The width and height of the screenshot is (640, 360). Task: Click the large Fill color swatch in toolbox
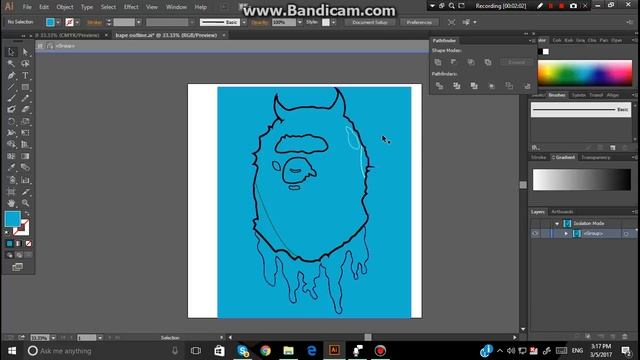coord(12,219)
